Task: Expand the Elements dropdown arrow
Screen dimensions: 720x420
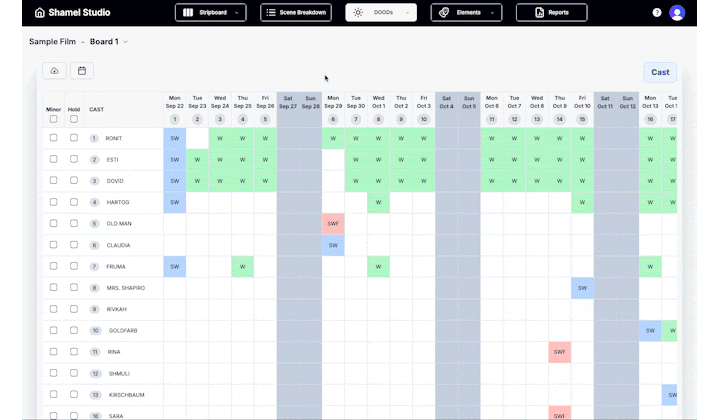Action: pyautogui.click(x=493, y=13)
